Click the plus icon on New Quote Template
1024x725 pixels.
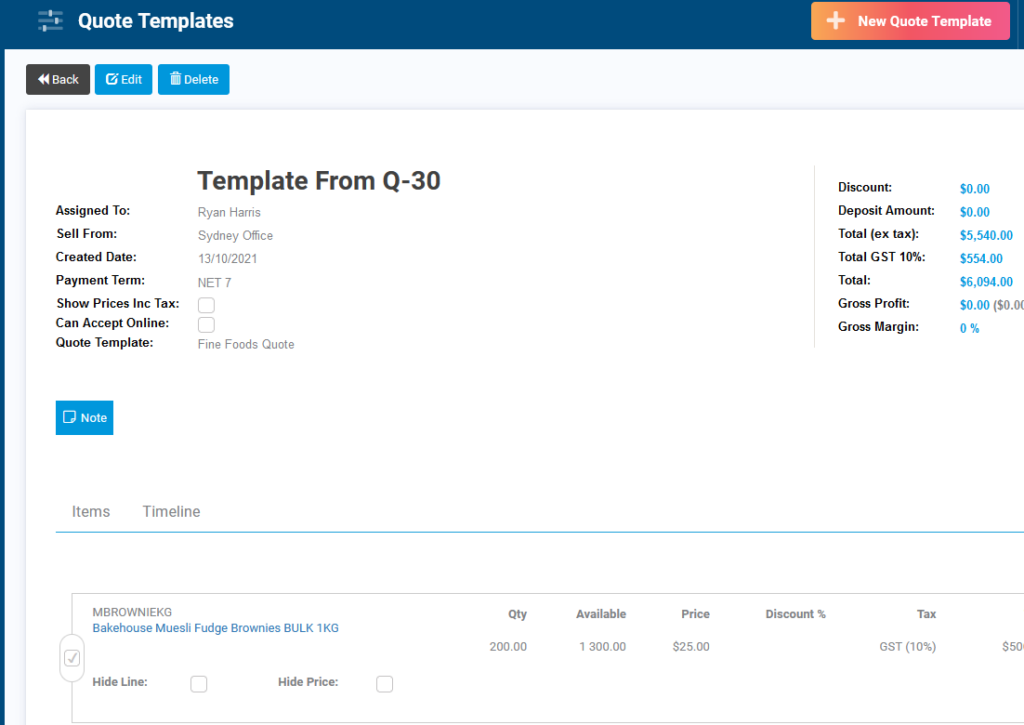point(837,20)
